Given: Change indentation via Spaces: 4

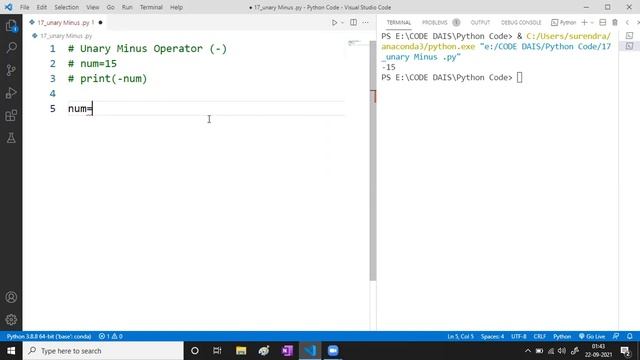Looking at the screenshot, I should [492, 336].
